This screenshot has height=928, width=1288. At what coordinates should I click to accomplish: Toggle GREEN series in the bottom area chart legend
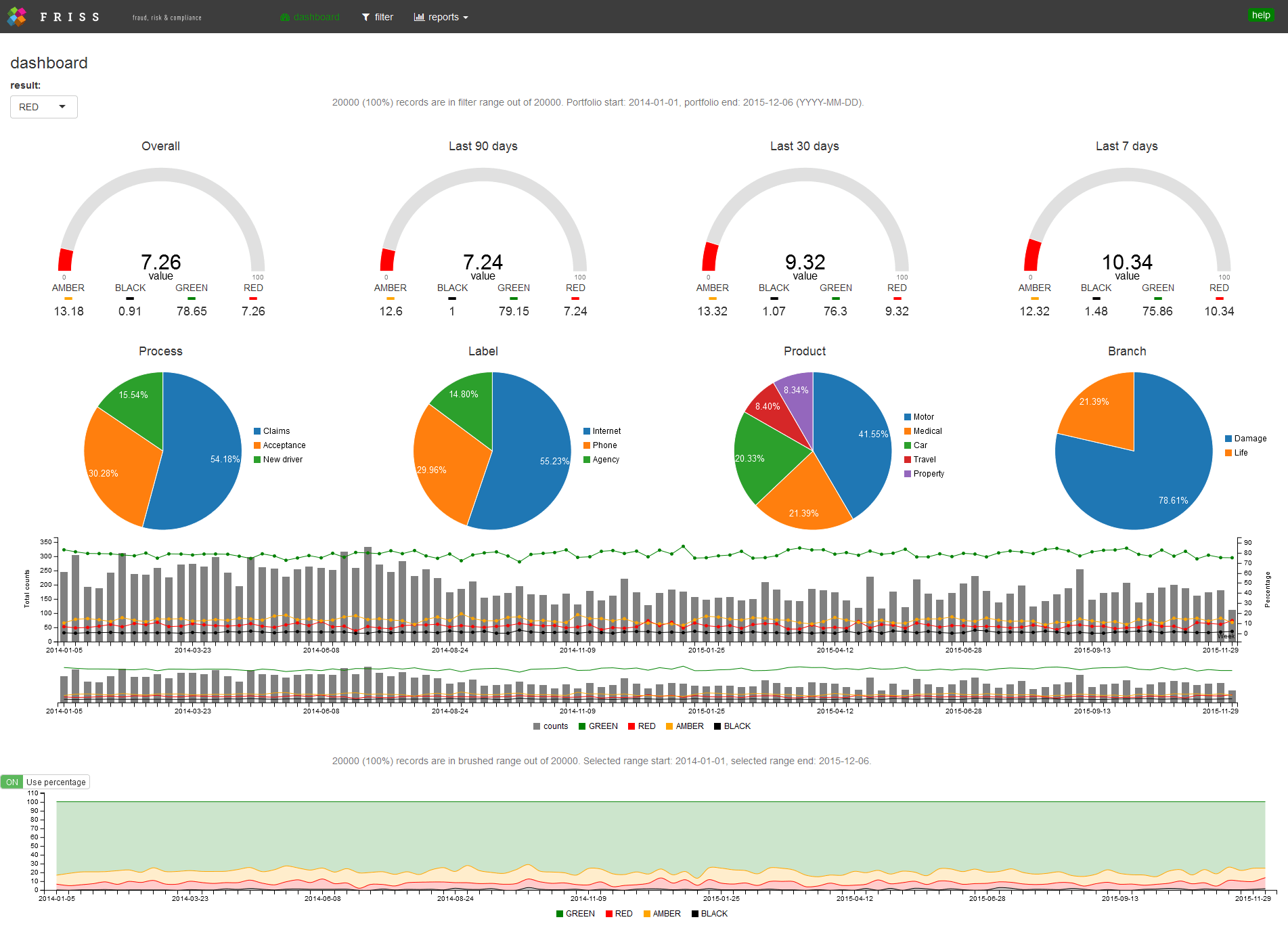point(558,913)
